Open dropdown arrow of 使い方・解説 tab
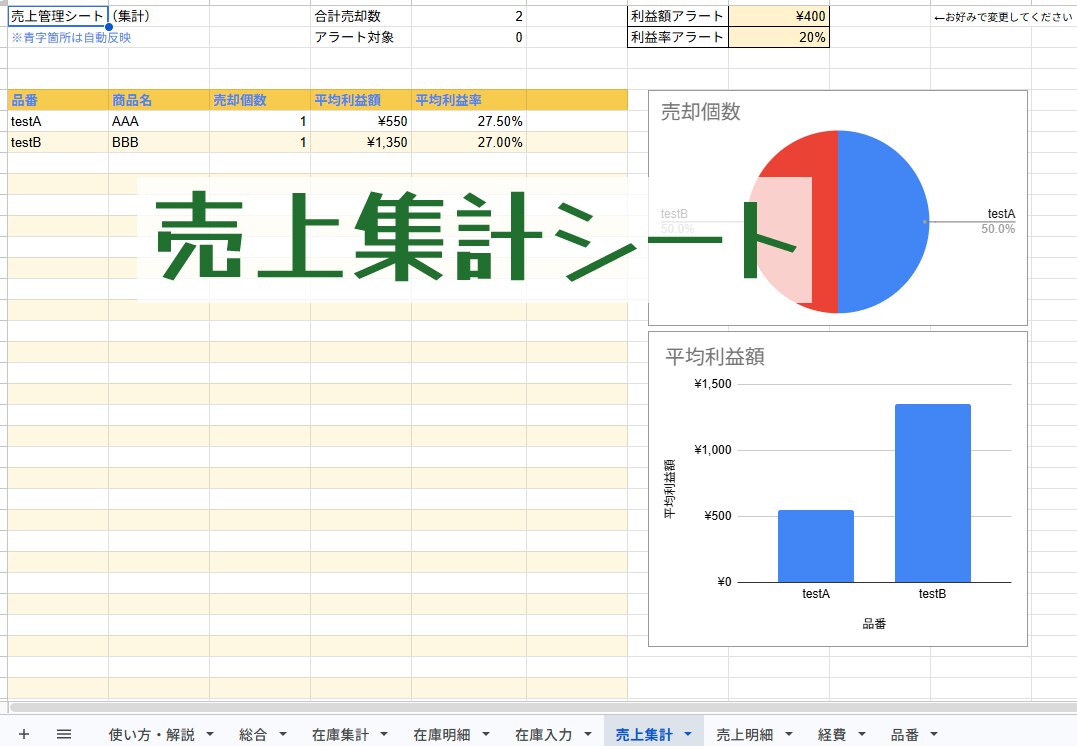This screenshot has width=1077, height=746. [x=209, y=734]
